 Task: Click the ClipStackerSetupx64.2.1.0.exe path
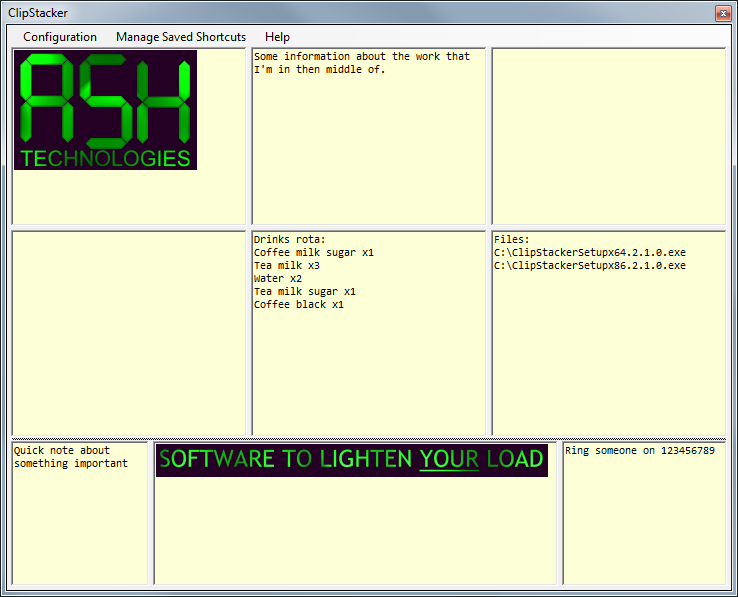click(590, 252)
